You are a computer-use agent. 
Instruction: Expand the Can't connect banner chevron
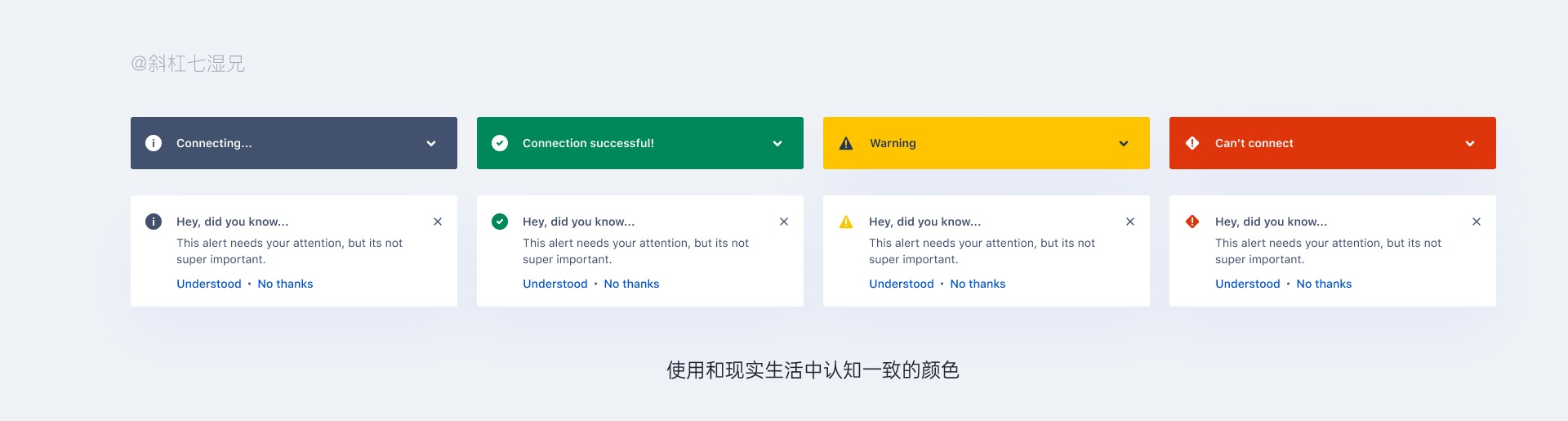pos(1470,144)
